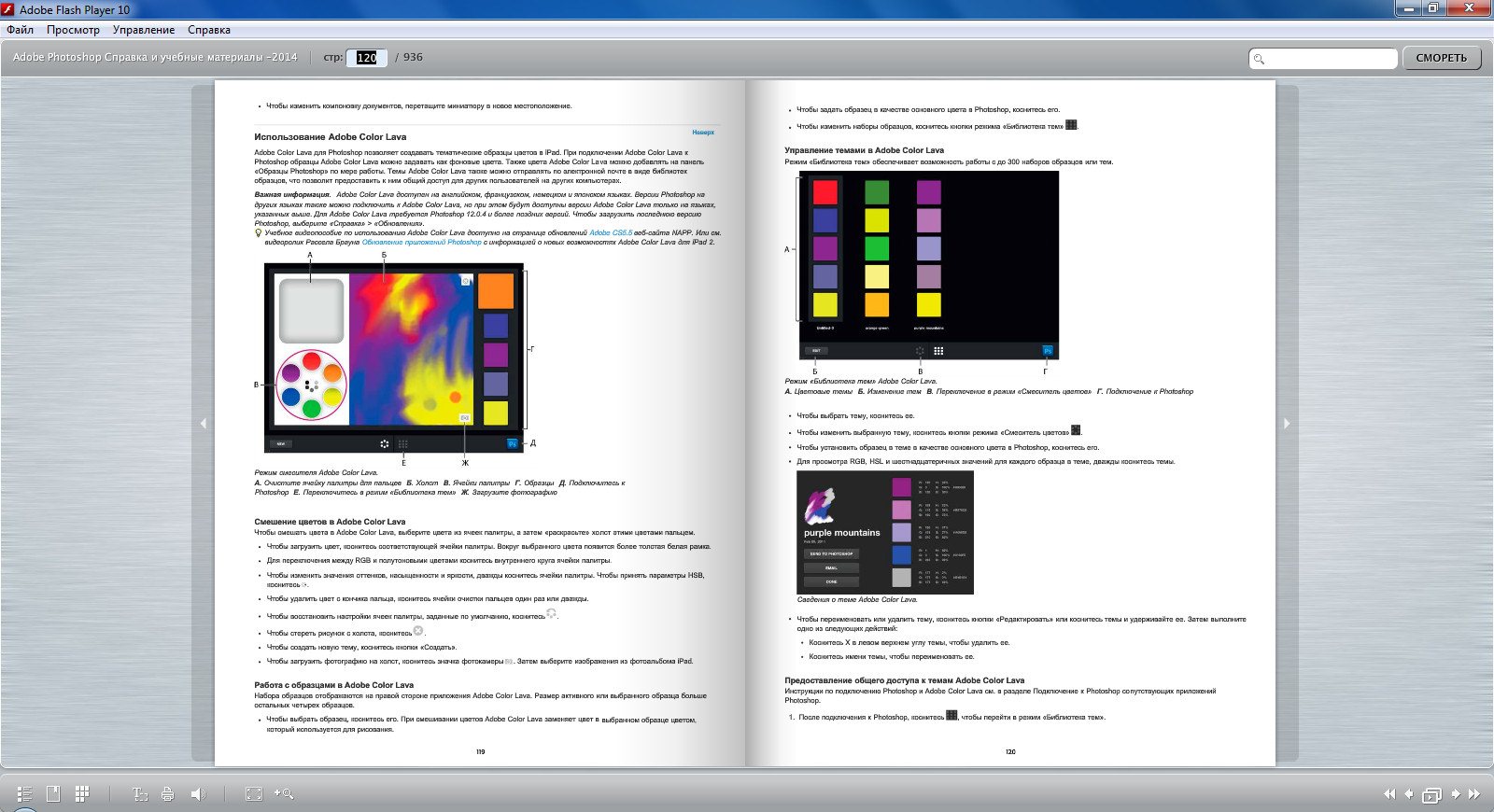Focus the search text field
The image size is (1494, 812).
click(1323, 59)
